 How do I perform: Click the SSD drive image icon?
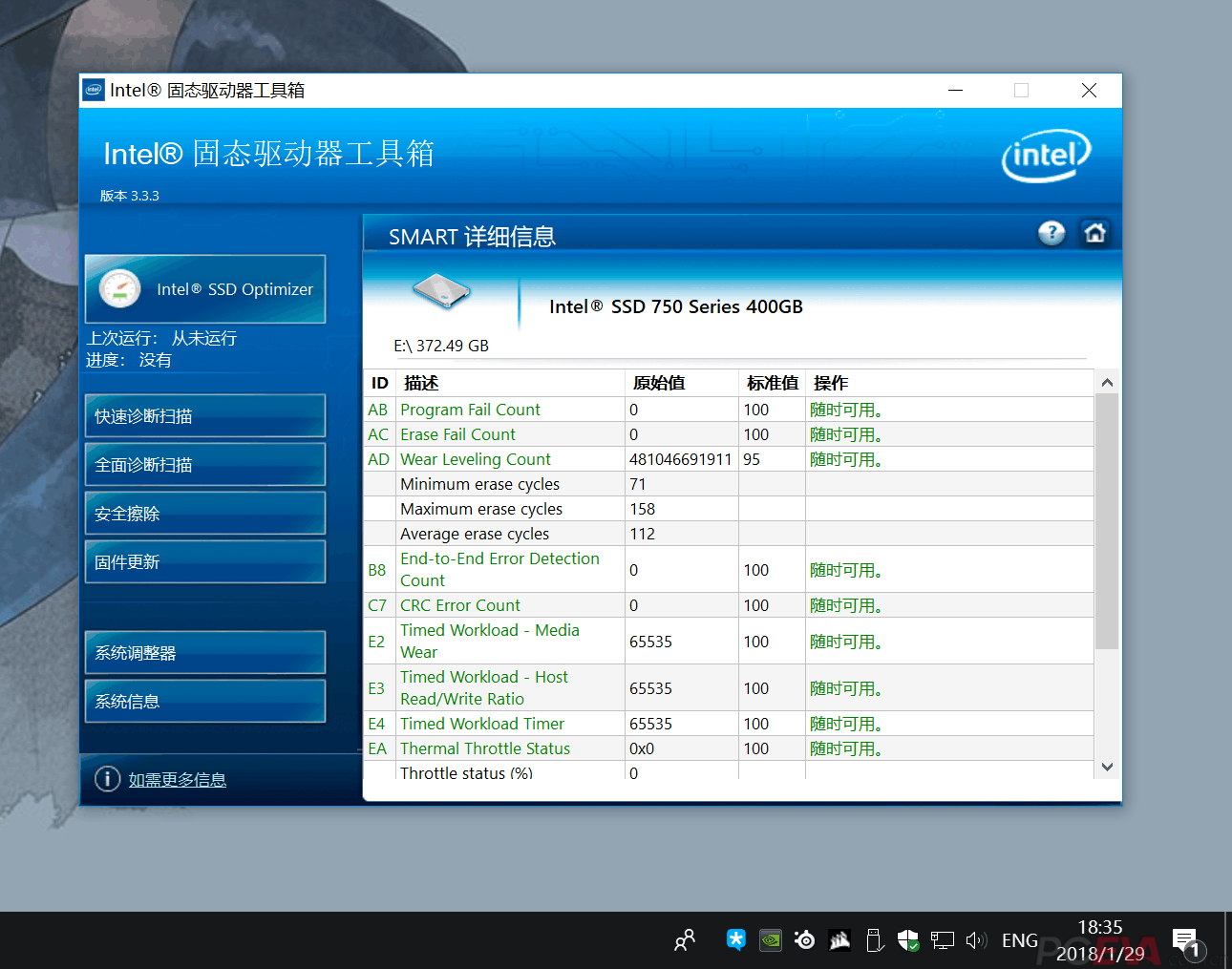point(441,291)
